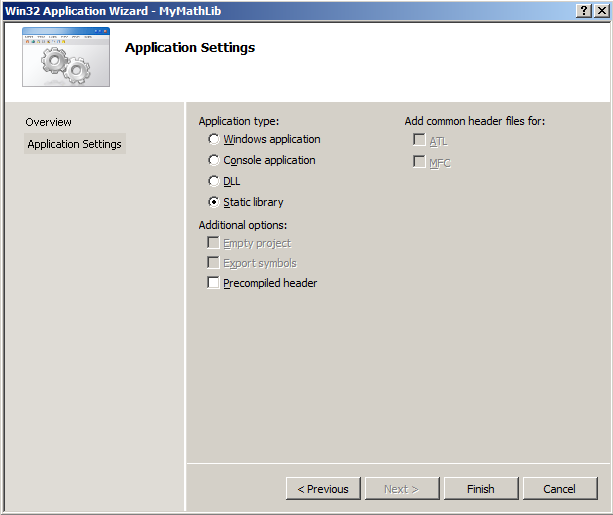Enable the Precompiled header checkbox

(x=213, y=283)
